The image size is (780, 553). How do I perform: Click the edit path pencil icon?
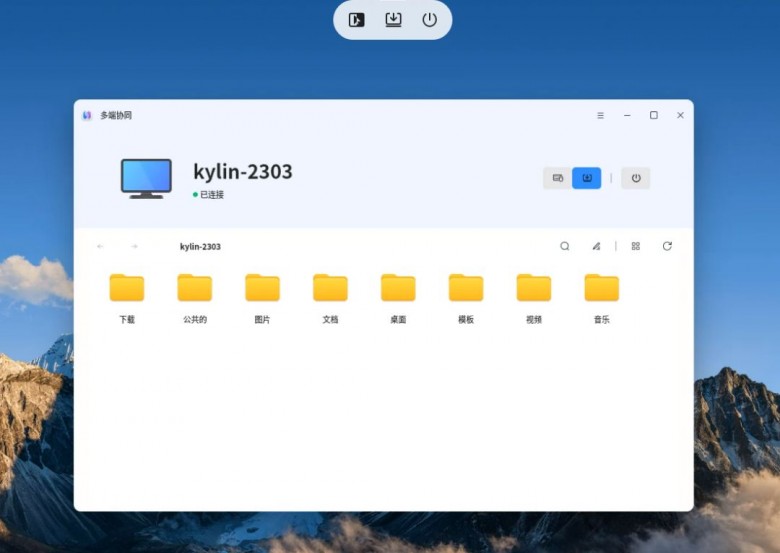coord(596,246)
